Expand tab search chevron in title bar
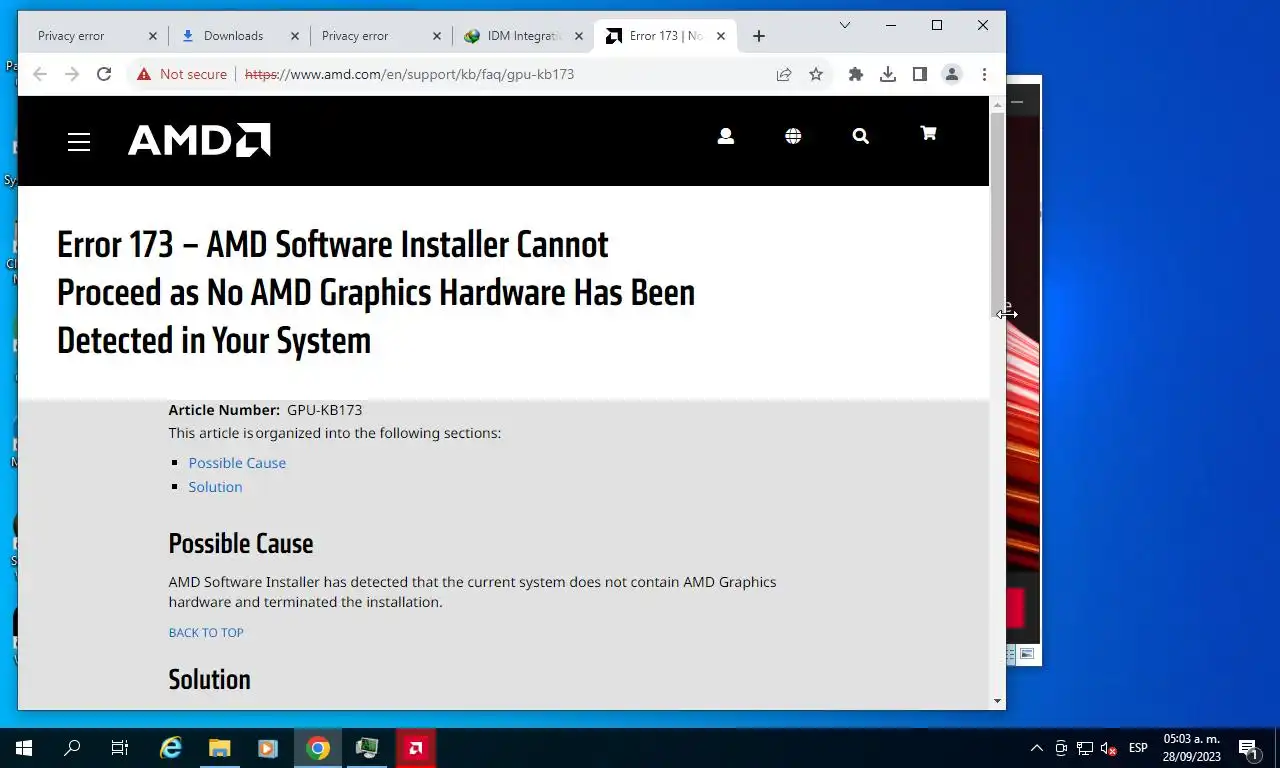Screen dimensions: 1280x768 tap(845, 25)
